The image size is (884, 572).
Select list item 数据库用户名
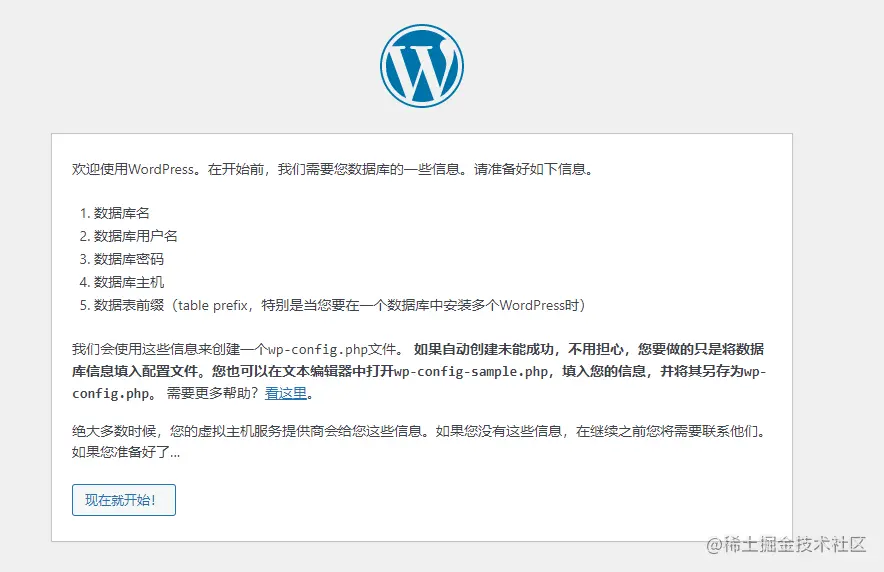click(135, 236)
